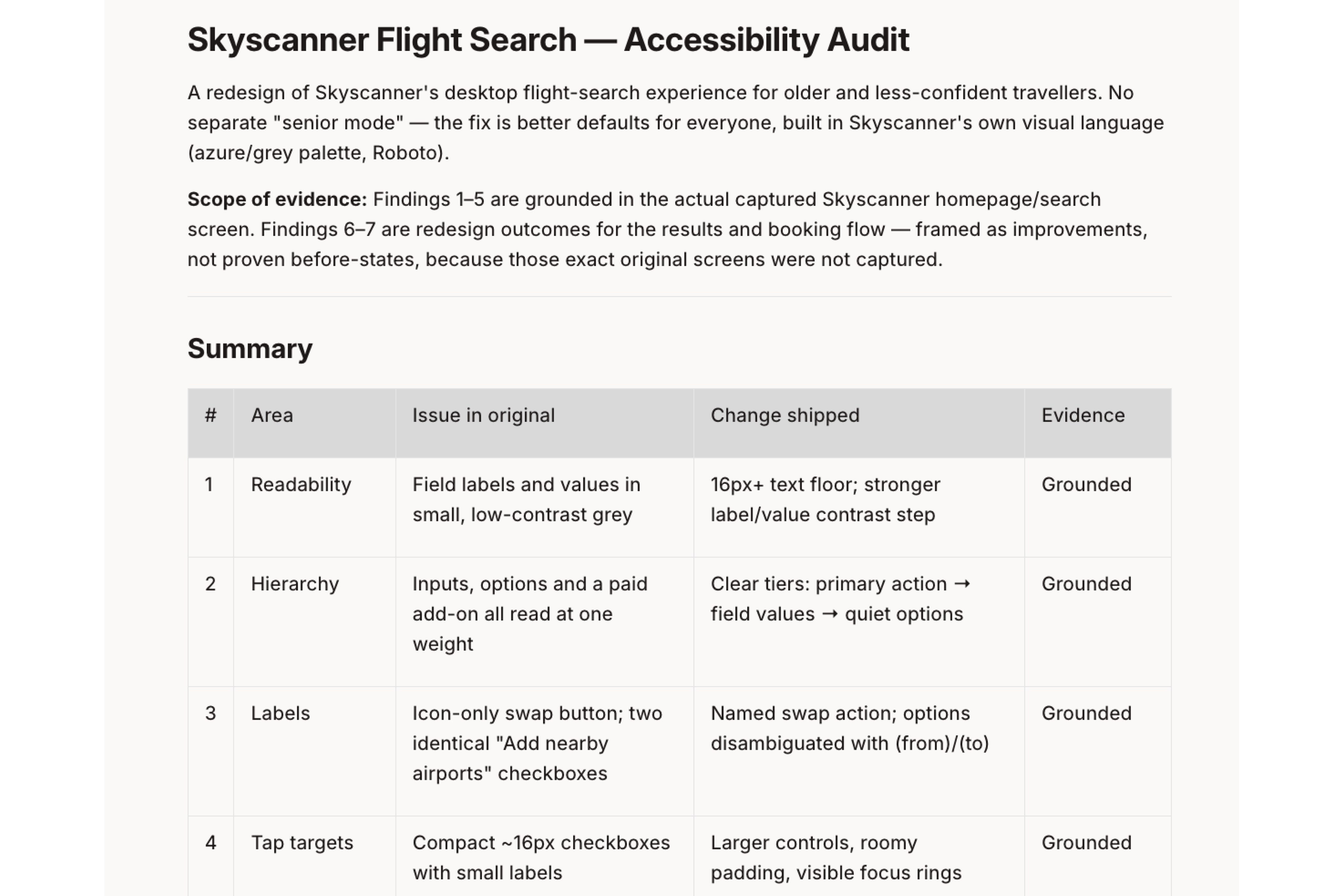
Task: Click the 'Named swap action' change cell
Action: coord(859,751)
